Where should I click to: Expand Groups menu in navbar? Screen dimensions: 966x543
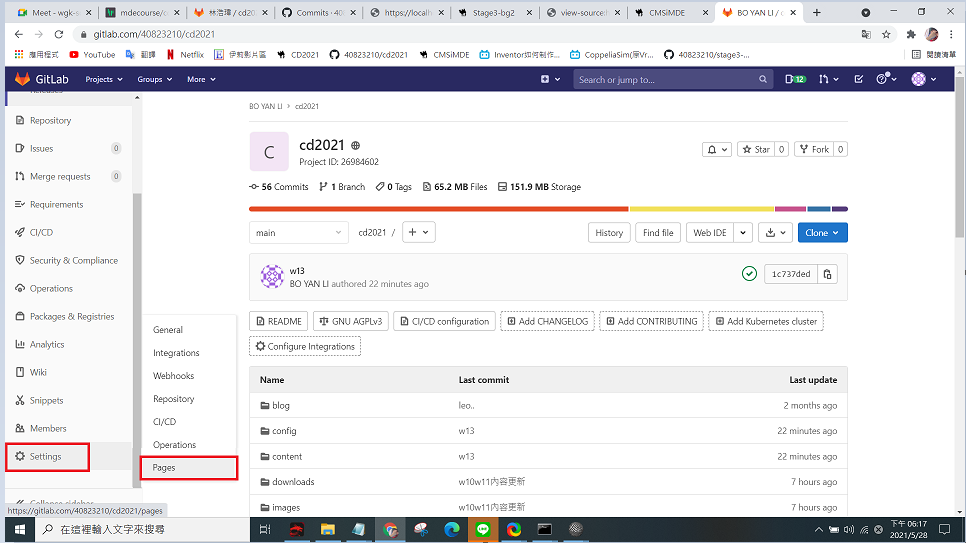click(155, 80)
